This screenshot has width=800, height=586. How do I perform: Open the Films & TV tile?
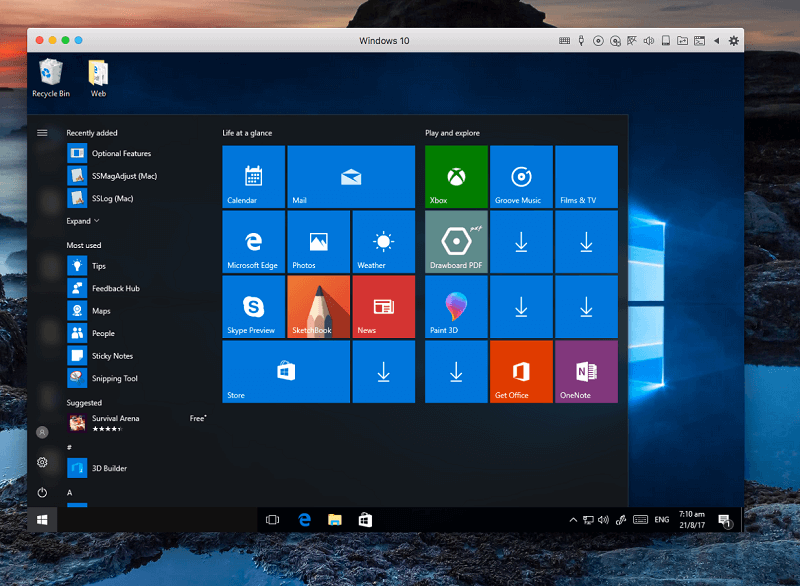point(586,176)
